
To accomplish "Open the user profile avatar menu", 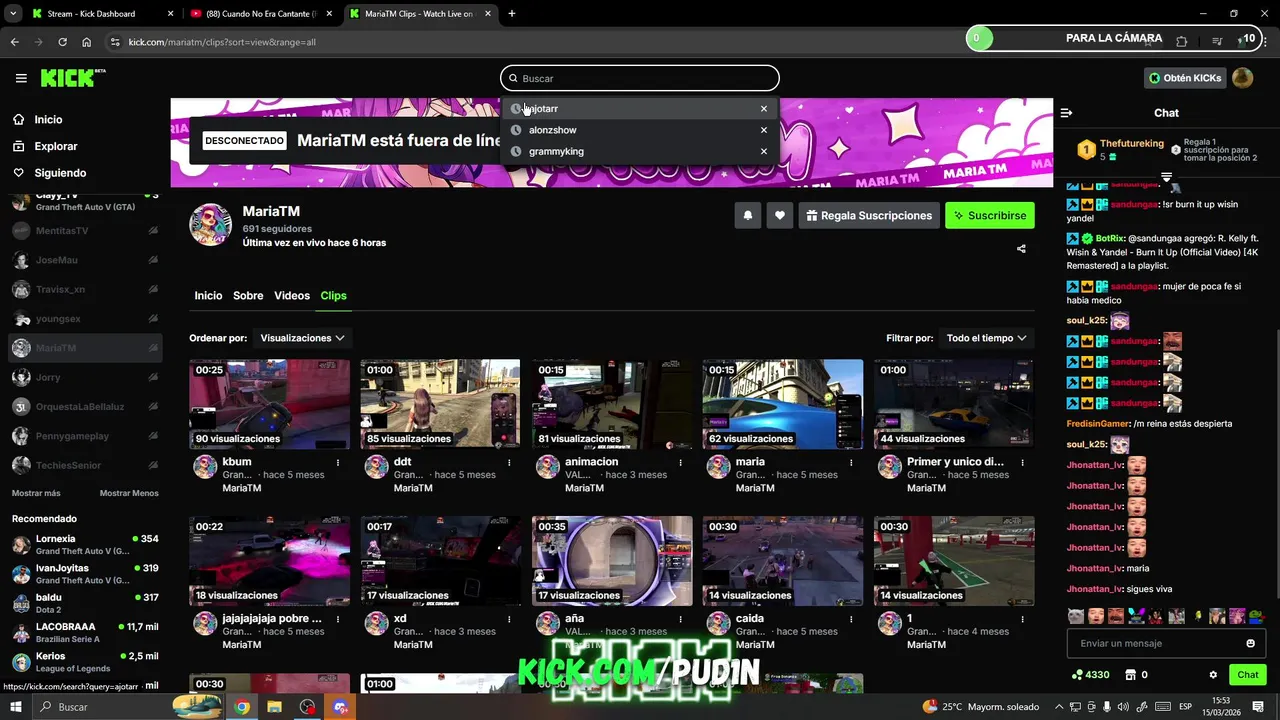I will [1243, 78].
